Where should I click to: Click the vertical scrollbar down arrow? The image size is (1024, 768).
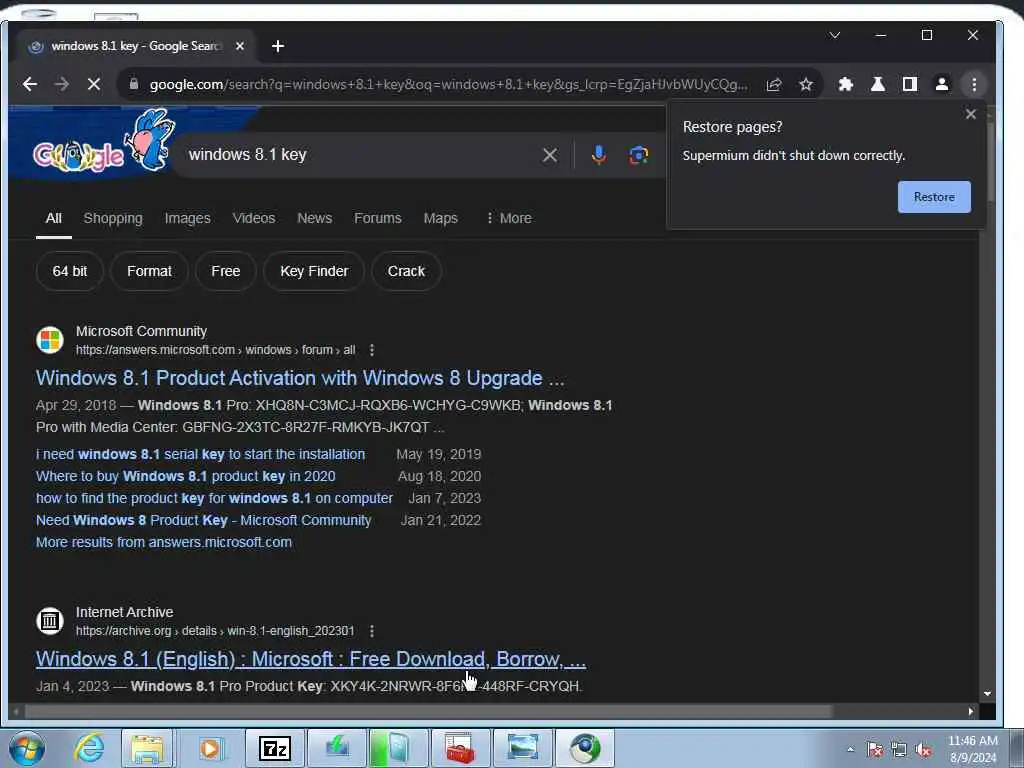(x=987, y=694)
